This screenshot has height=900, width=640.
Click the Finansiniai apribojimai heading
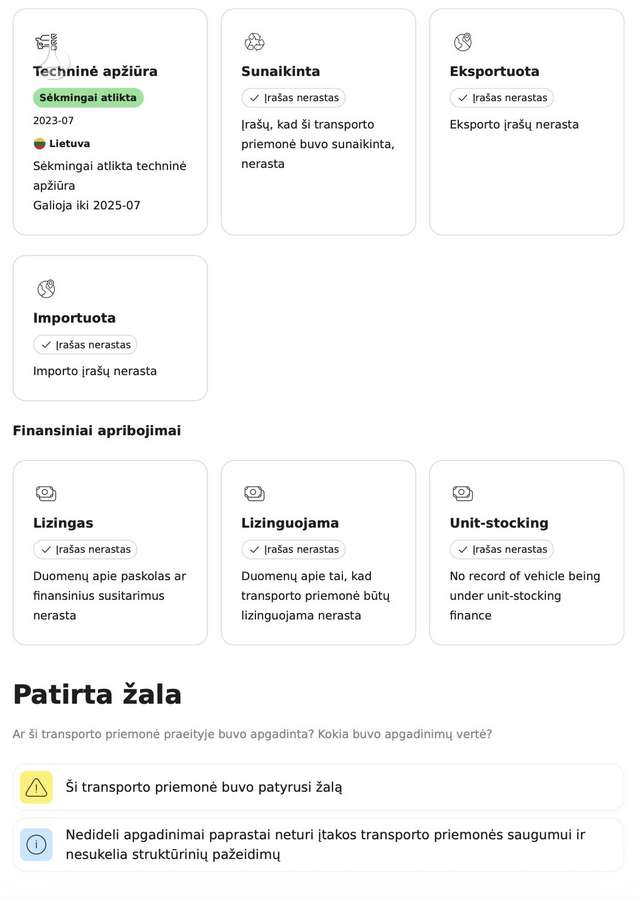(96, 430)
